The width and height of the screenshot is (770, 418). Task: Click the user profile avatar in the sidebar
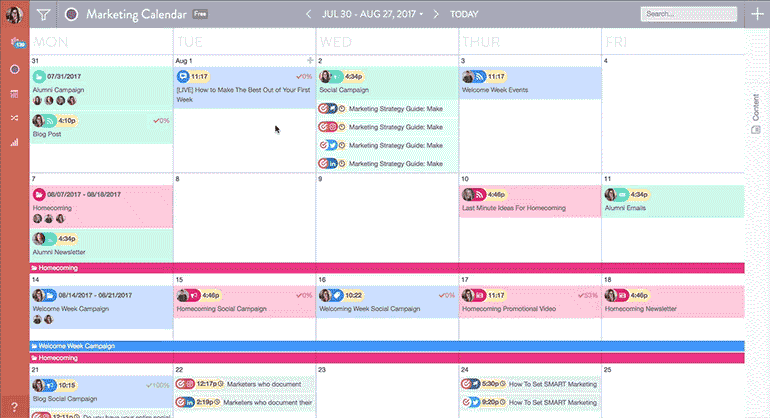pos(14,14)
